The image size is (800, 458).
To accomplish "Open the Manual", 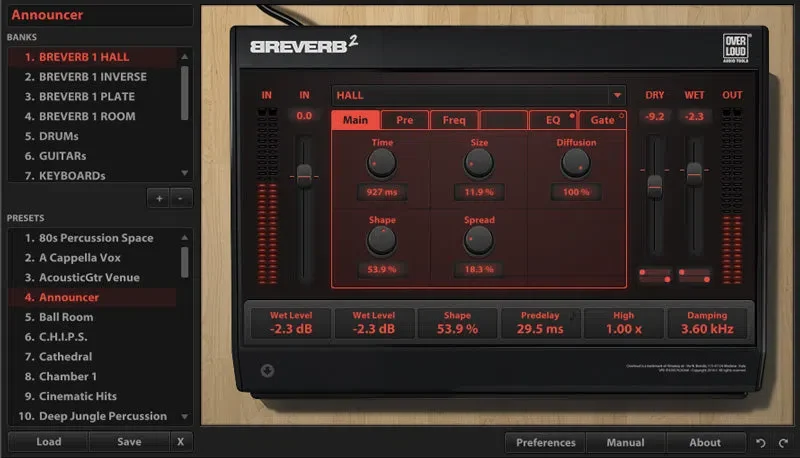I will click(x=626, y=443).
